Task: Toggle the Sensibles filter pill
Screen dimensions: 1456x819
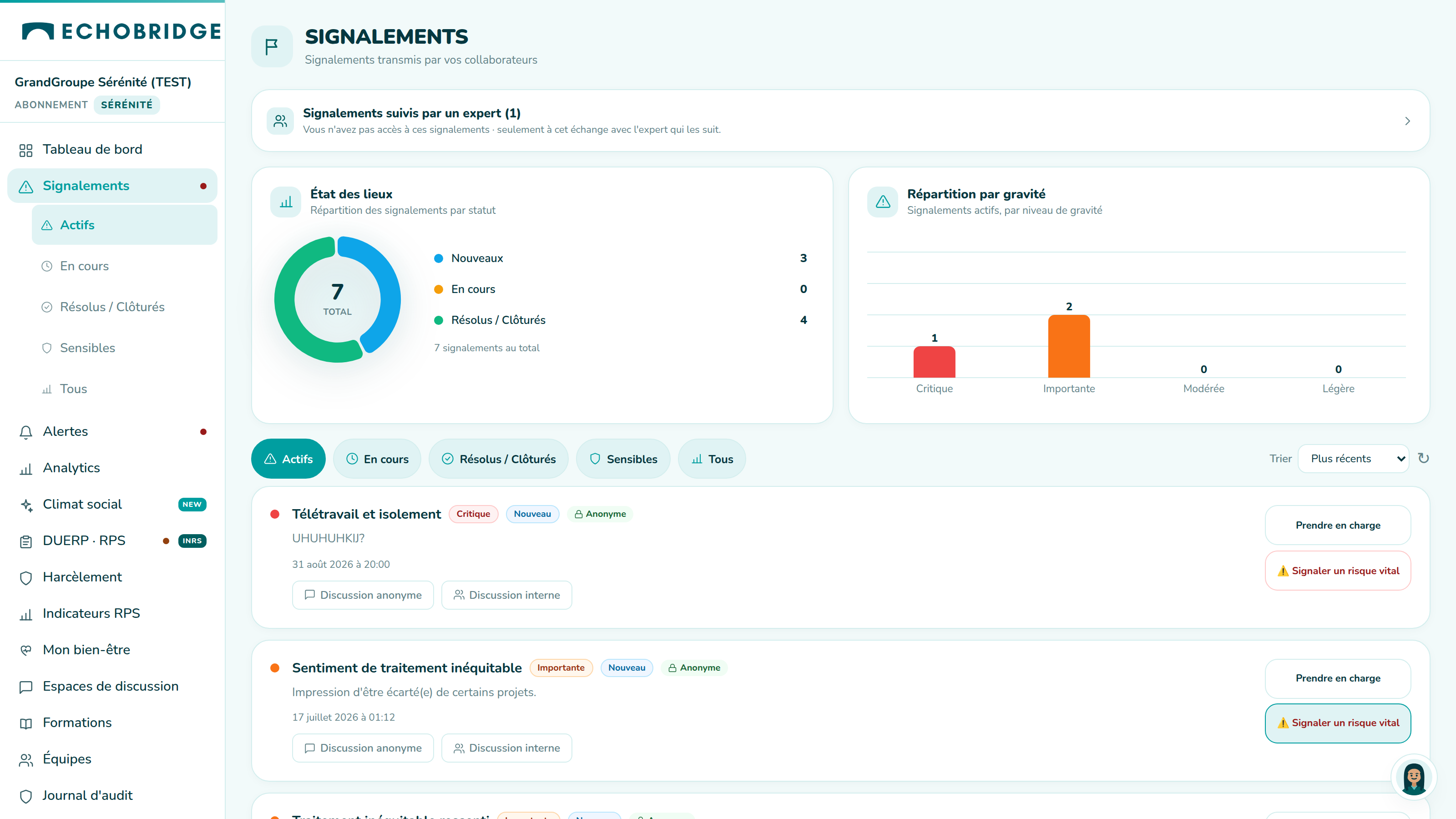Action: coord(623,459)
